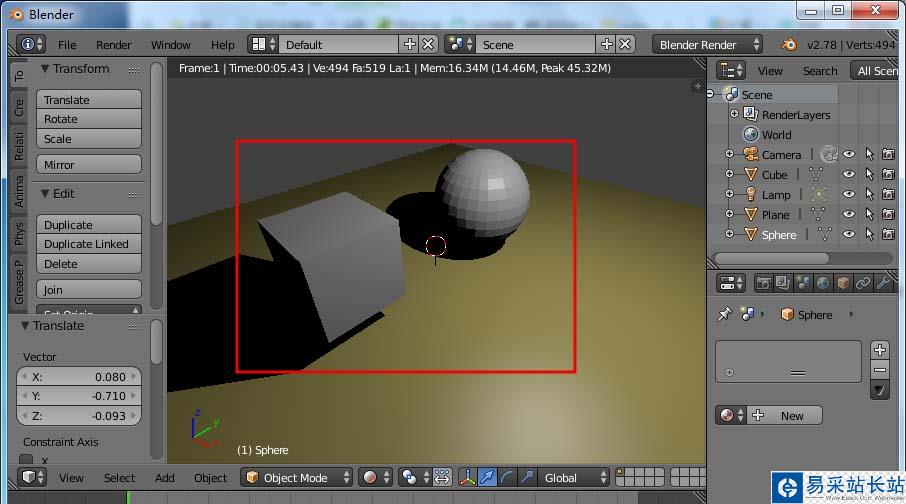The height and width of the screenshot is (504, 906).
Task: Open the Render Layers properties tab
Action: pyautogui.click(x=783, y=283)
